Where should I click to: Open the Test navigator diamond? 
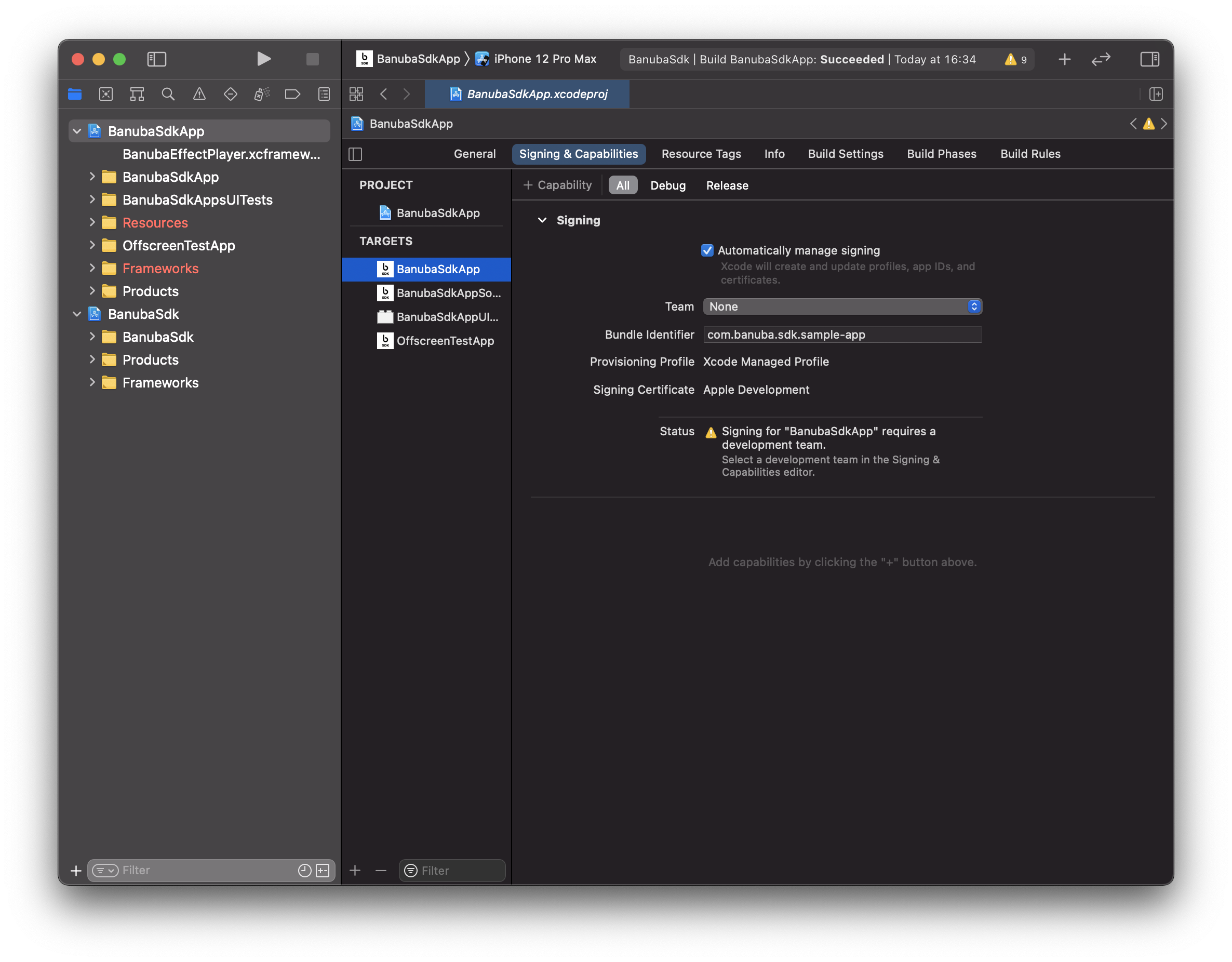(230, 93)
